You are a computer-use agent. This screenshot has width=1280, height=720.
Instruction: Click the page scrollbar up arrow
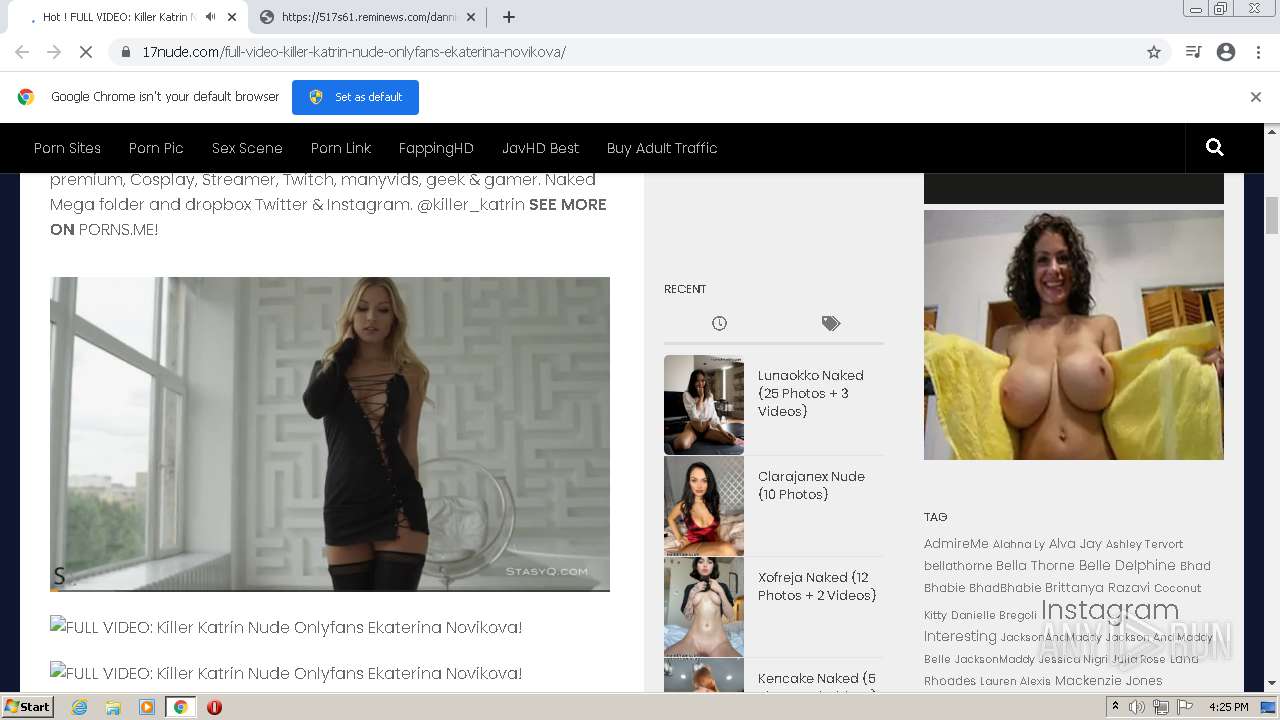click(1272, 131)
